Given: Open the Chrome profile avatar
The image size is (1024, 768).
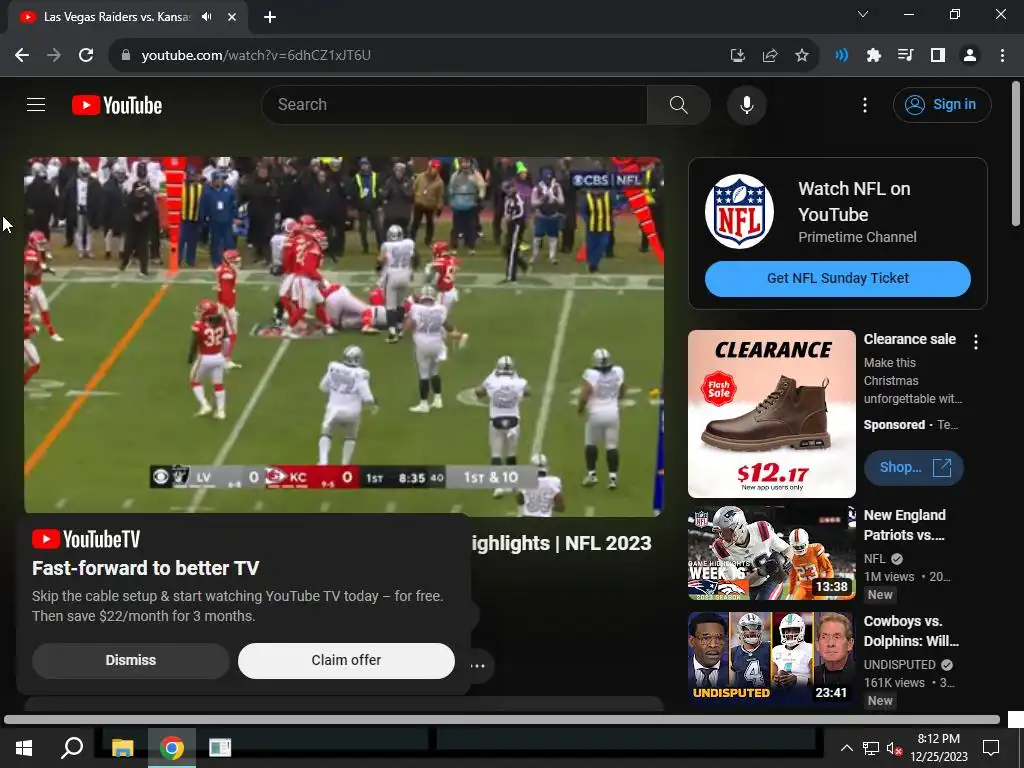Looking at the screenshot, I should click(970, 56).
